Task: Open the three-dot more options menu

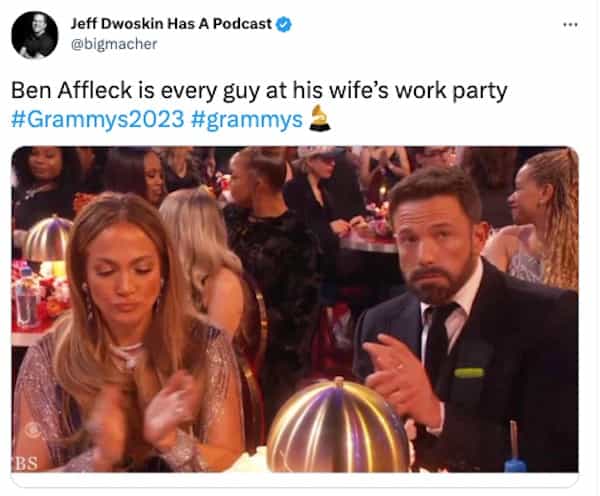Action: point(570,25)
